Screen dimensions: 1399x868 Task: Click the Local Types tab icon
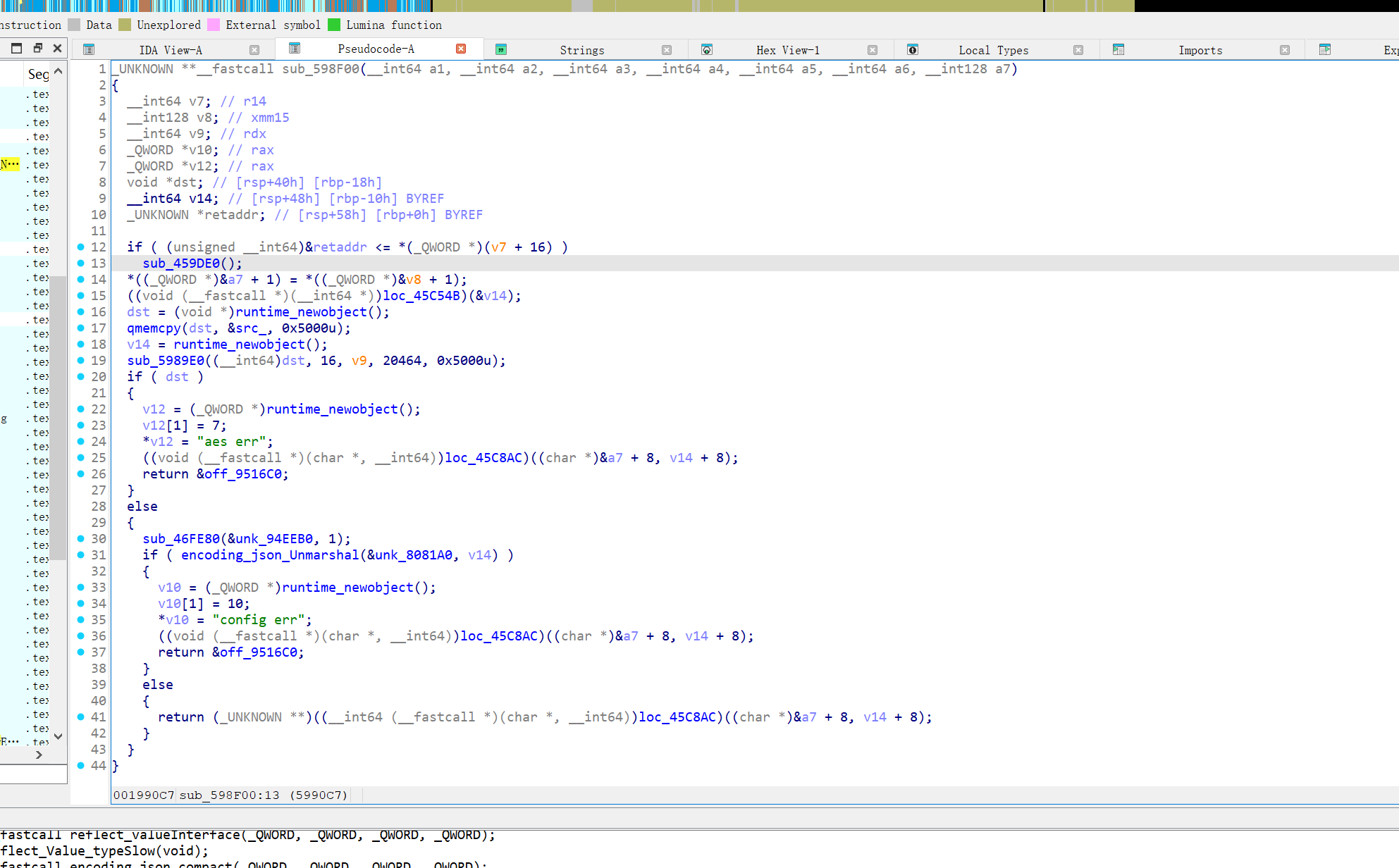[913, 49]
